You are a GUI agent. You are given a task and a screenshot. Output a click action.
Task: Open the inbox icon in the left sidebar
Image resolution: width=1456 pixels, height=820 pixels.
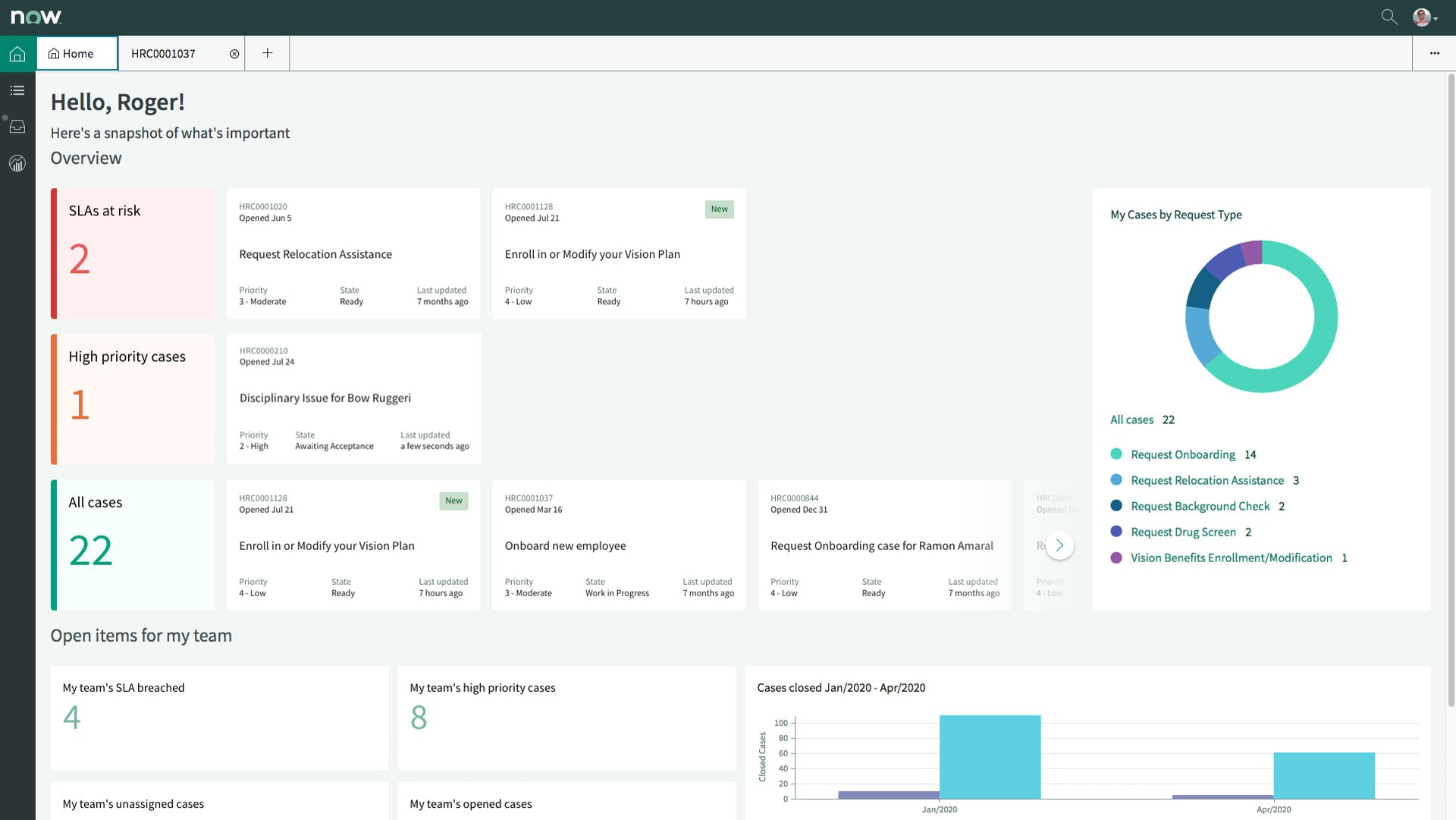(17, 127)
